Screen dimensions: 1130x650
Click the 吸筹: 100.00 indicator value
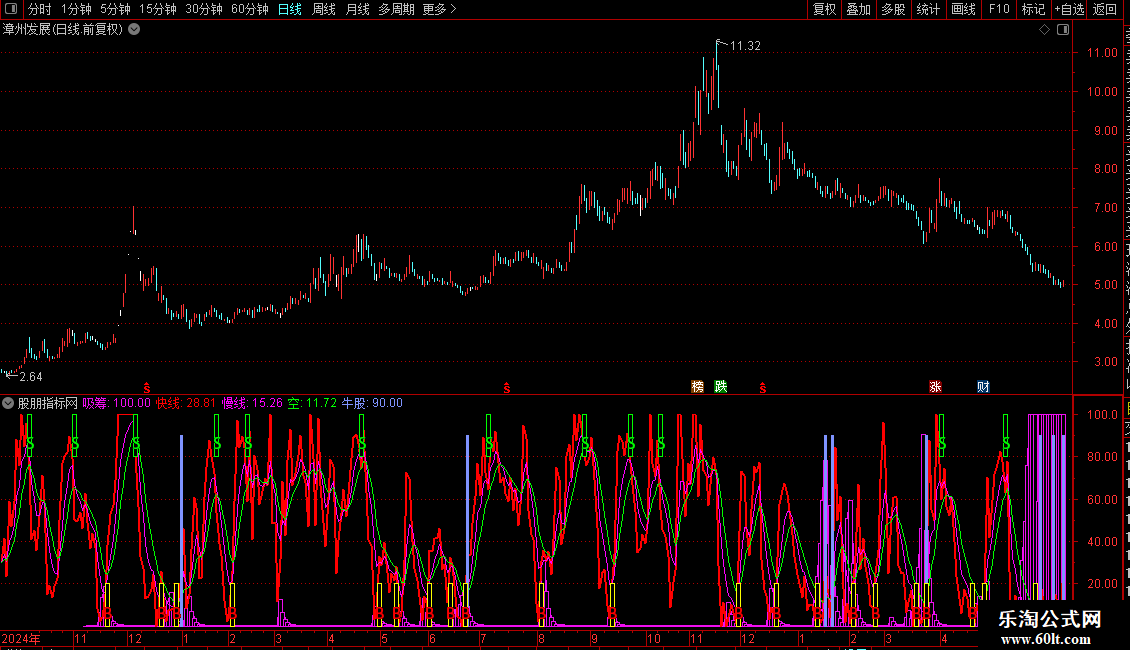point(117,403)
